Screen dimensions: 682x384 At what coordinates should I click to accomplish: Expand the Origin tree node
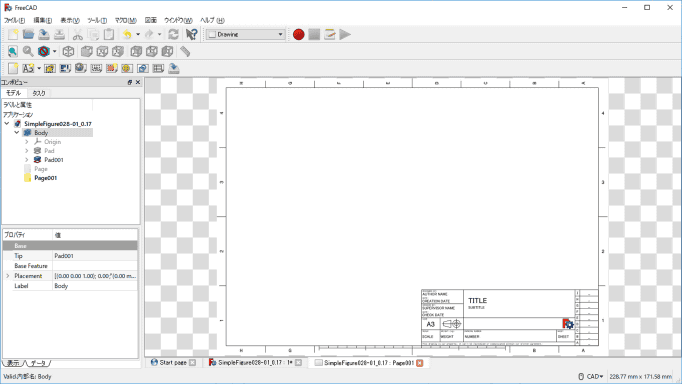(27, 142)
